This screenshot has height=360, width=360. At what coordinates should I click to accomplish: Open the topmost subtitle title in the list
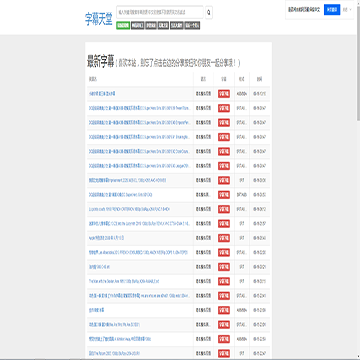pyautogui.click(x=102, y=94)
